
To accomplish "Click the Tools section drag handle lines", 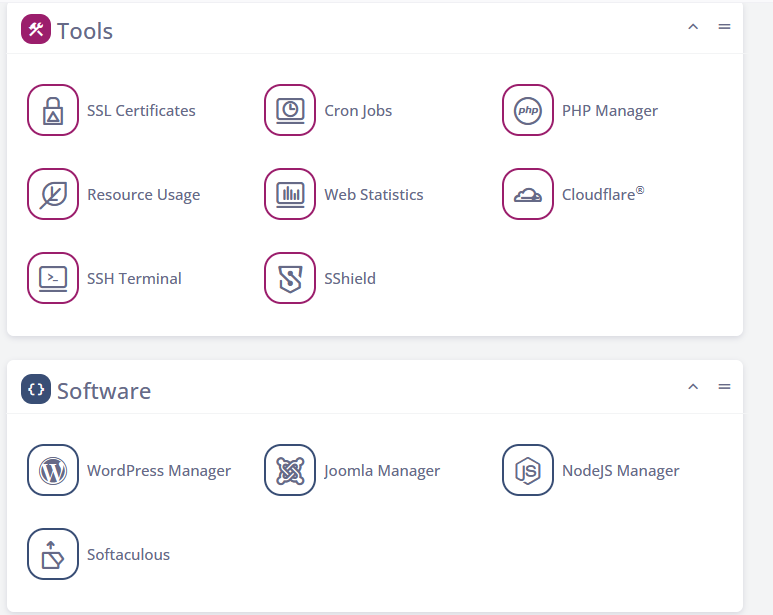I will (724, 27).
